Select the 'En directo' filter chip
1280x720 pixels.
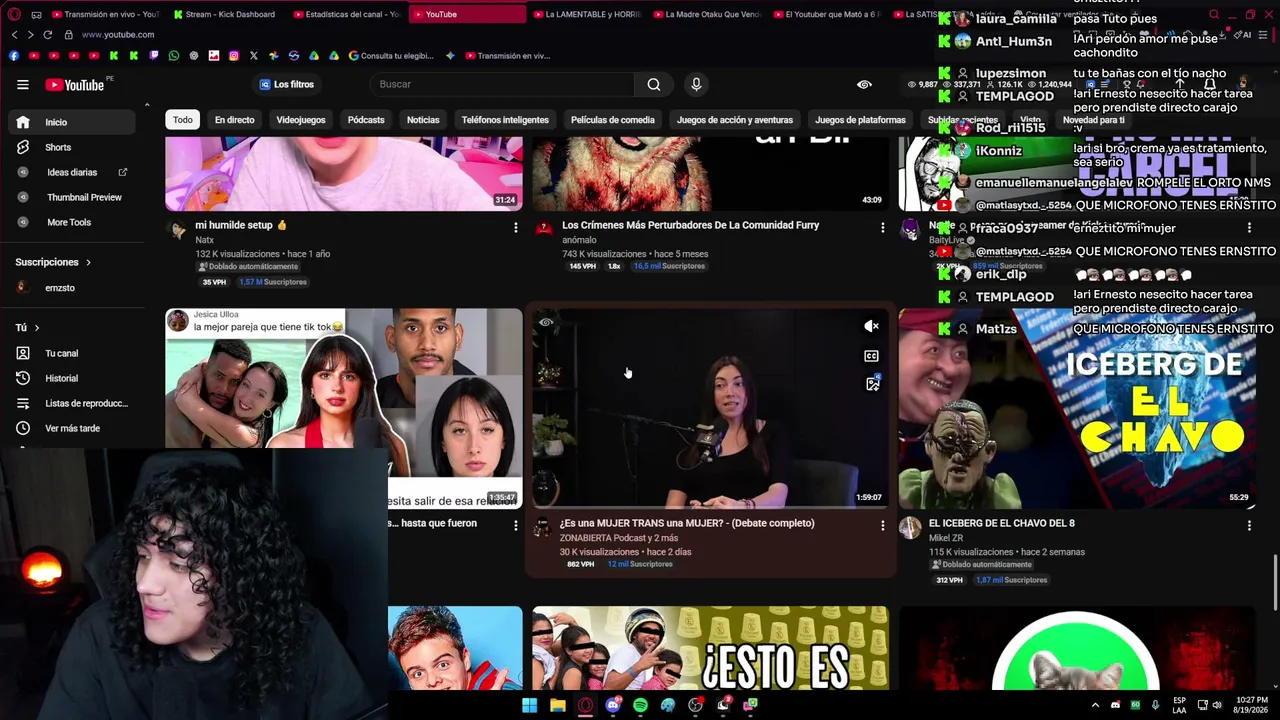(x=234, y=120)
